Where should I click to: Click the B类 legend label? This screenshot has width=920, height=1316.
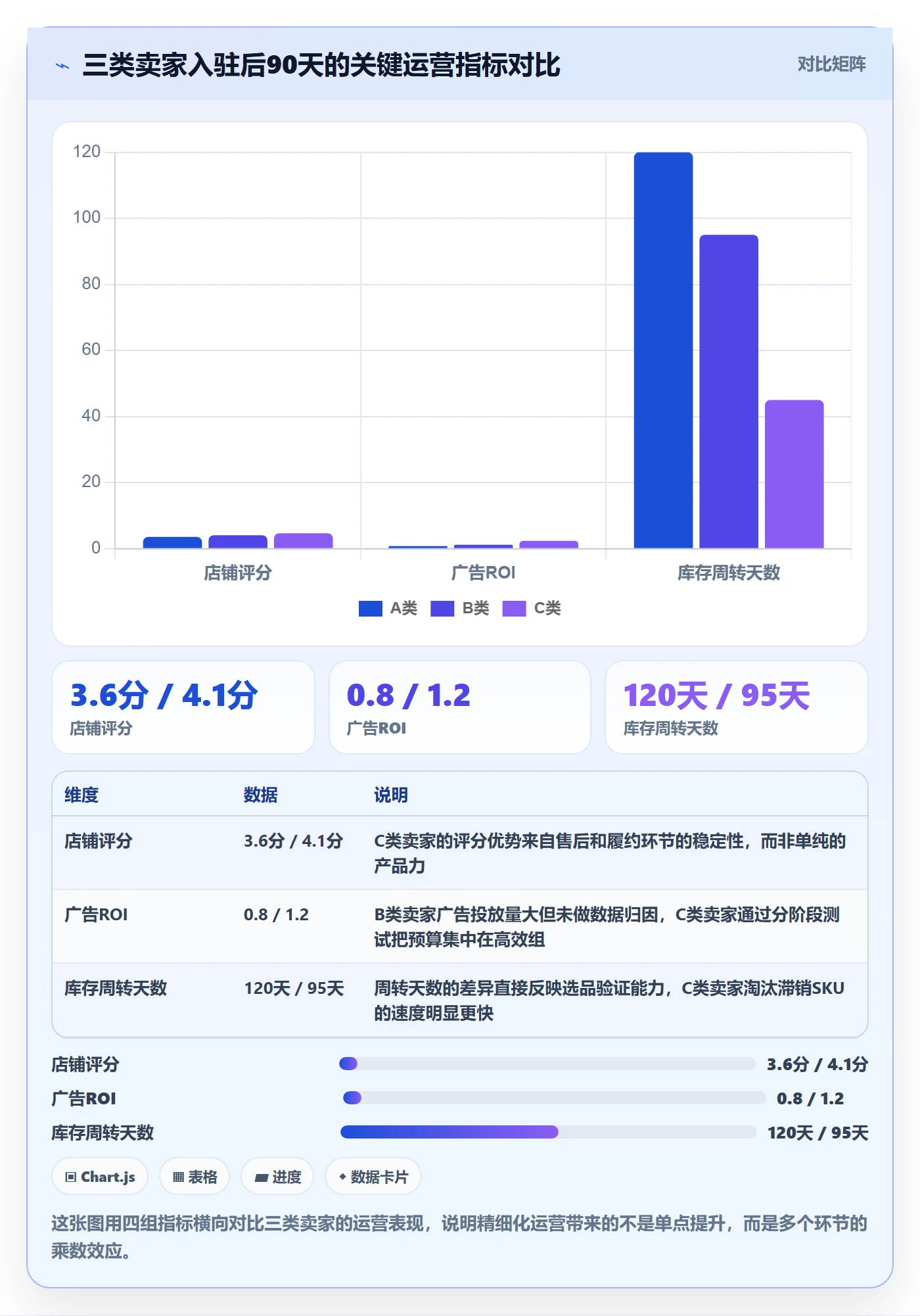(x=476, y=609)
